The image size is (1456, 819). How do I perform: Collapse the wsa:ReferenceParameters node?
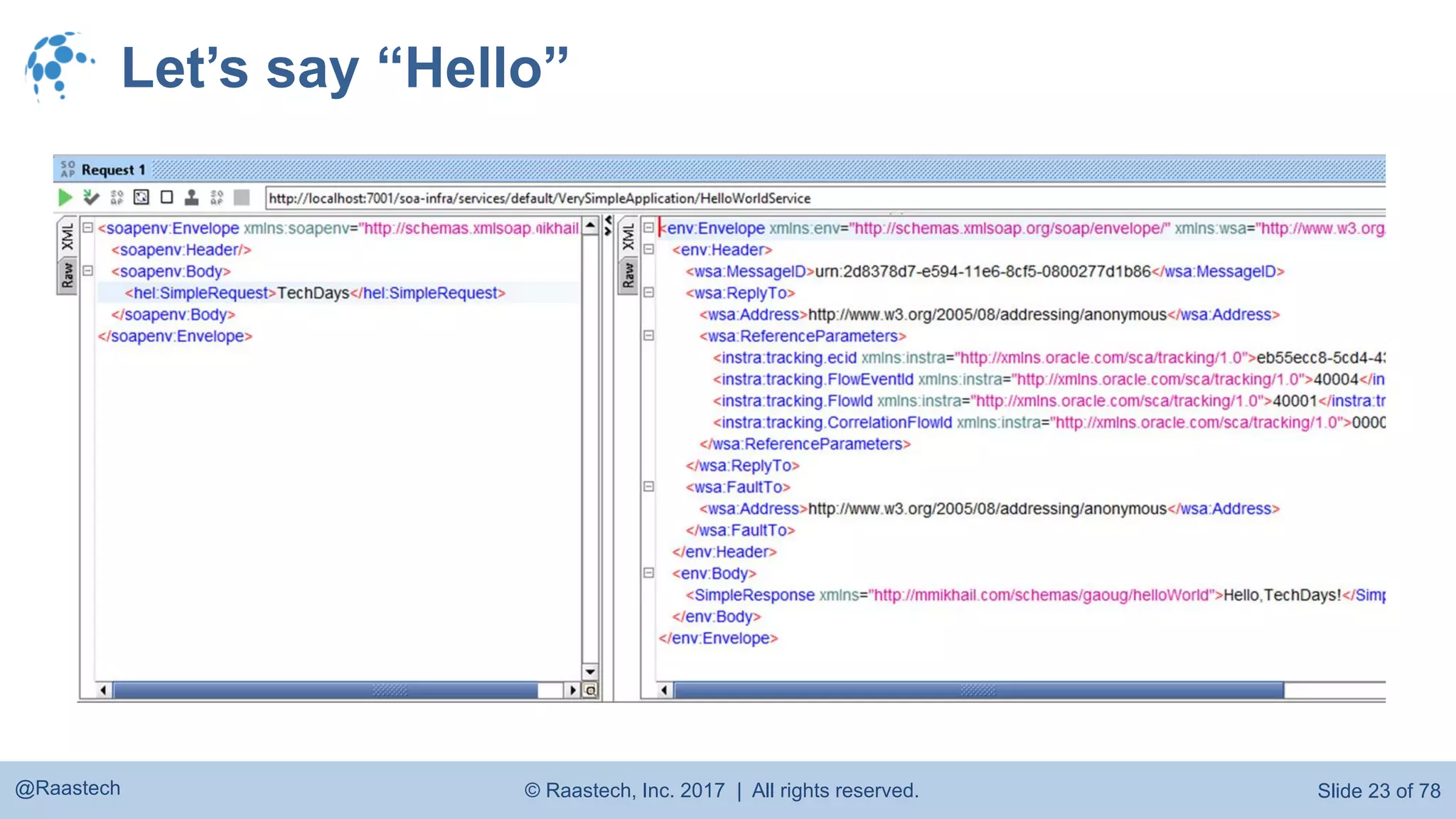(648, 336)
